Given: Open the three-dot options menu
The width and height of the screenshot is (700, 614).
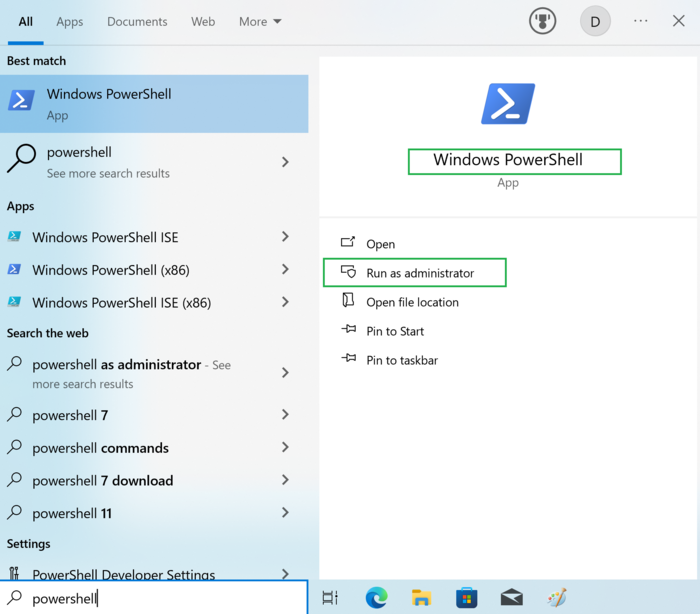Looking at the screenshot, I should pos(640,21).
